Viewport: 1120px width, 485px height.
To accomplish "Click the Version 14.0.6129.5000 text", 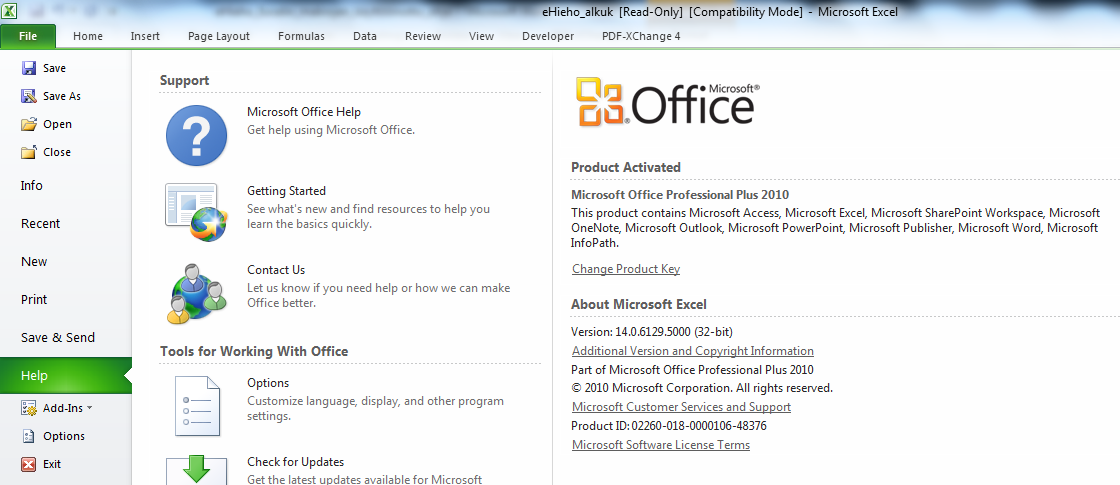I will (651, 331).
